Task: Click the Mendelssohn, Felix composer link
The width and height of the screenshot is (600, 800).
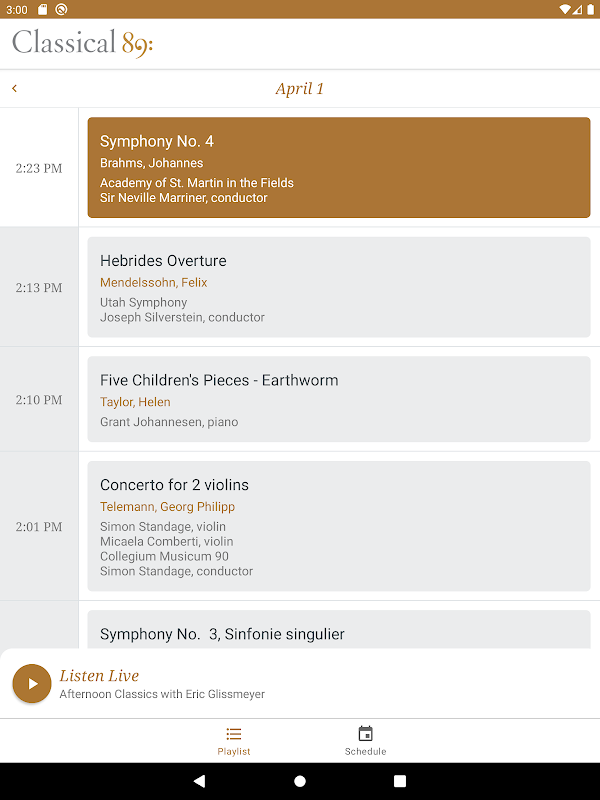Action: click(x=153, y=283)
